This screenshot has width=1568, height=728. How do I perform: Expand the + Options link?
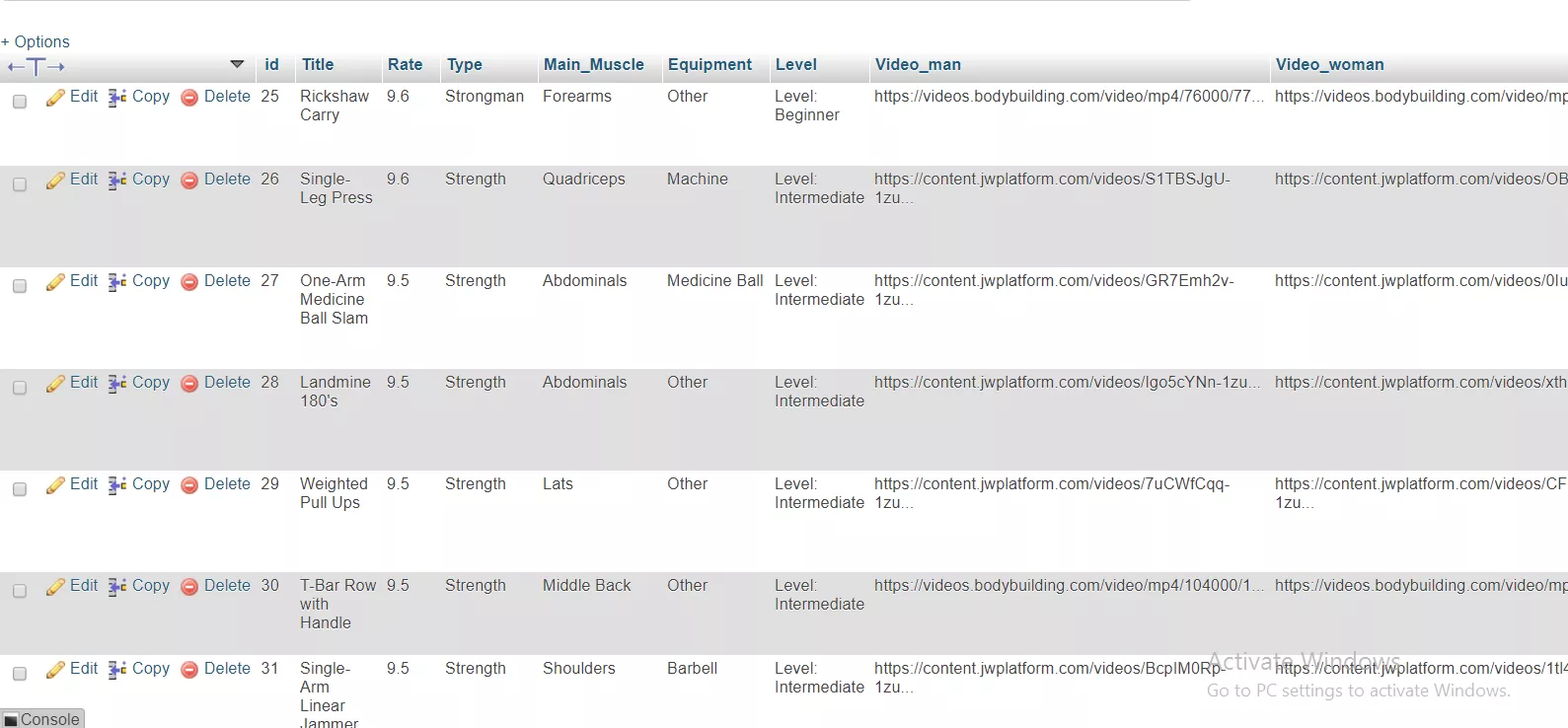pos(36,41)
